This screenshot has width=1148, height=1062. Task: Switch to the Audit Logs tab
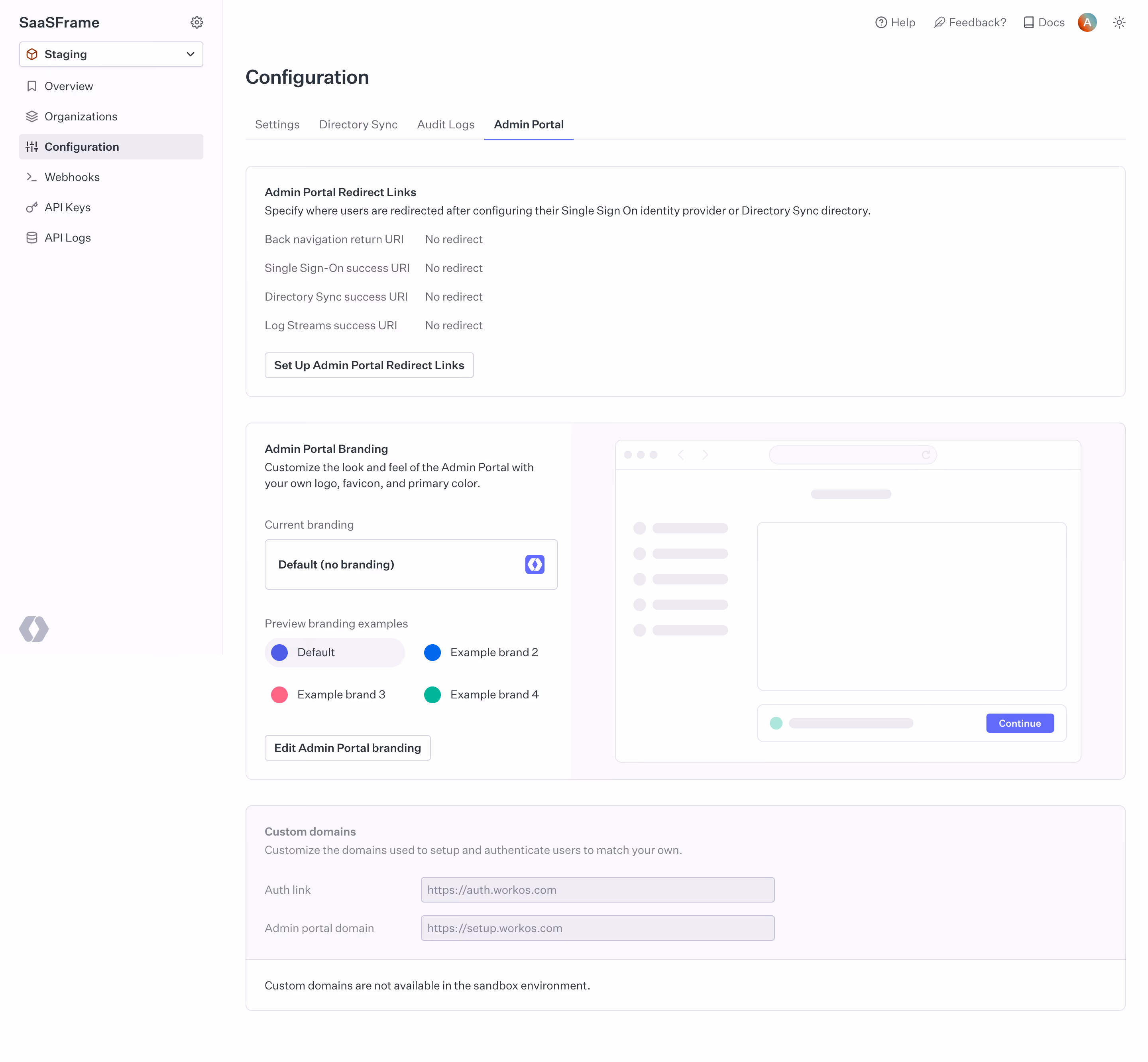[445, 125]
